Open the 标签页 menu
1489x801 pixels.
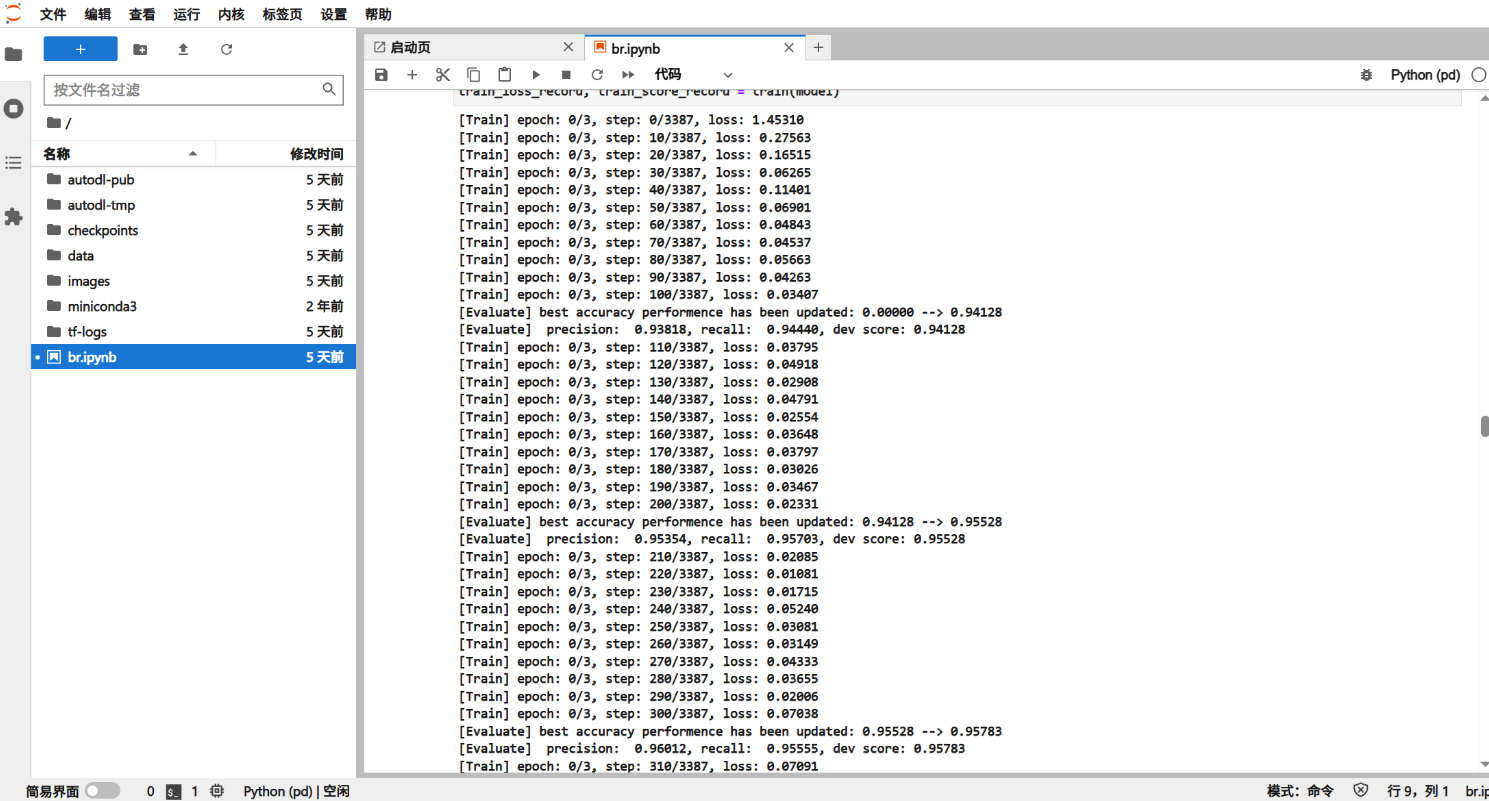tap(283, 14)
